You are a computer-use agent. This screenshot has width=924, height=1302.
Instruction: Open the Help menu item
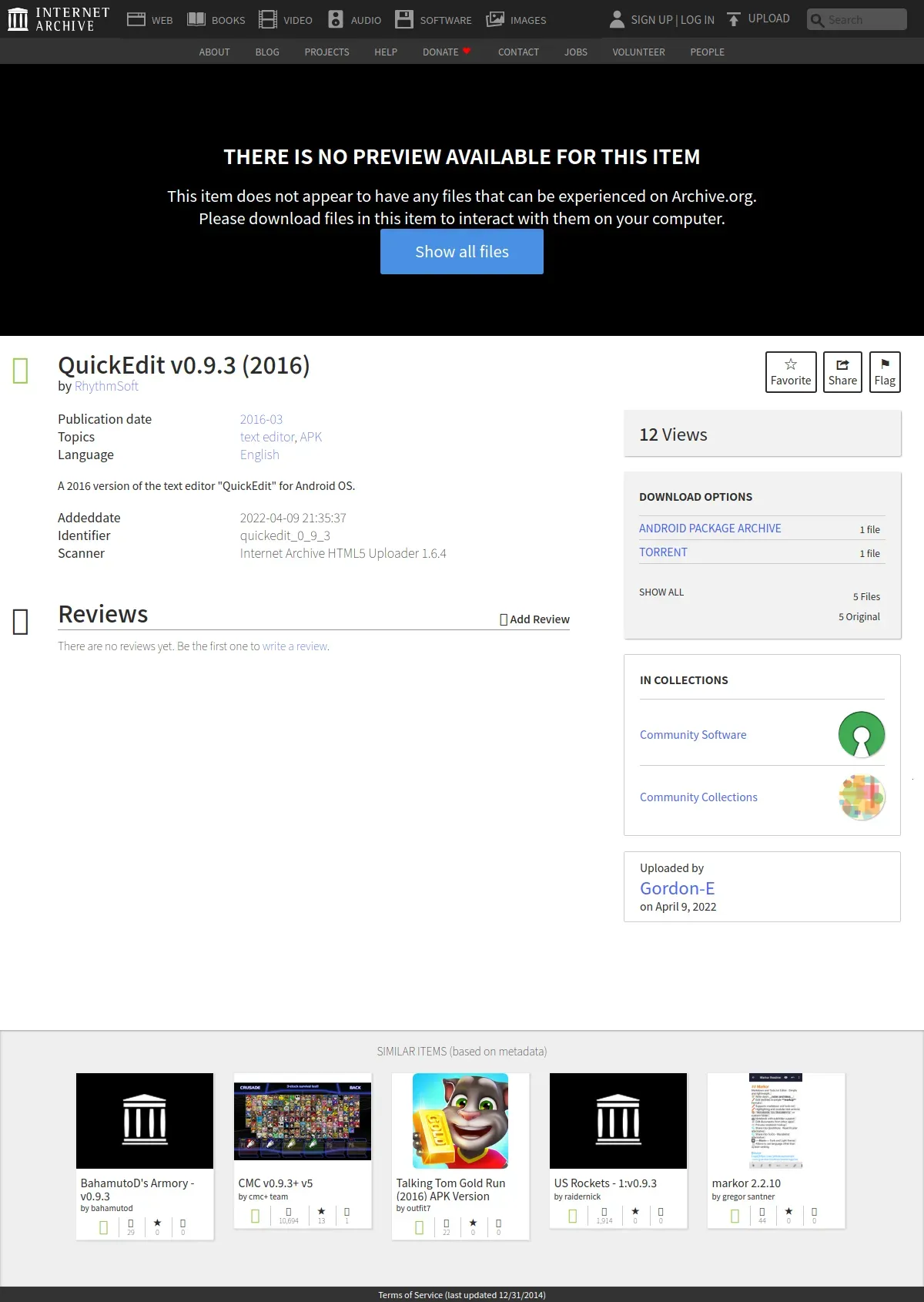tap(386, 52)
